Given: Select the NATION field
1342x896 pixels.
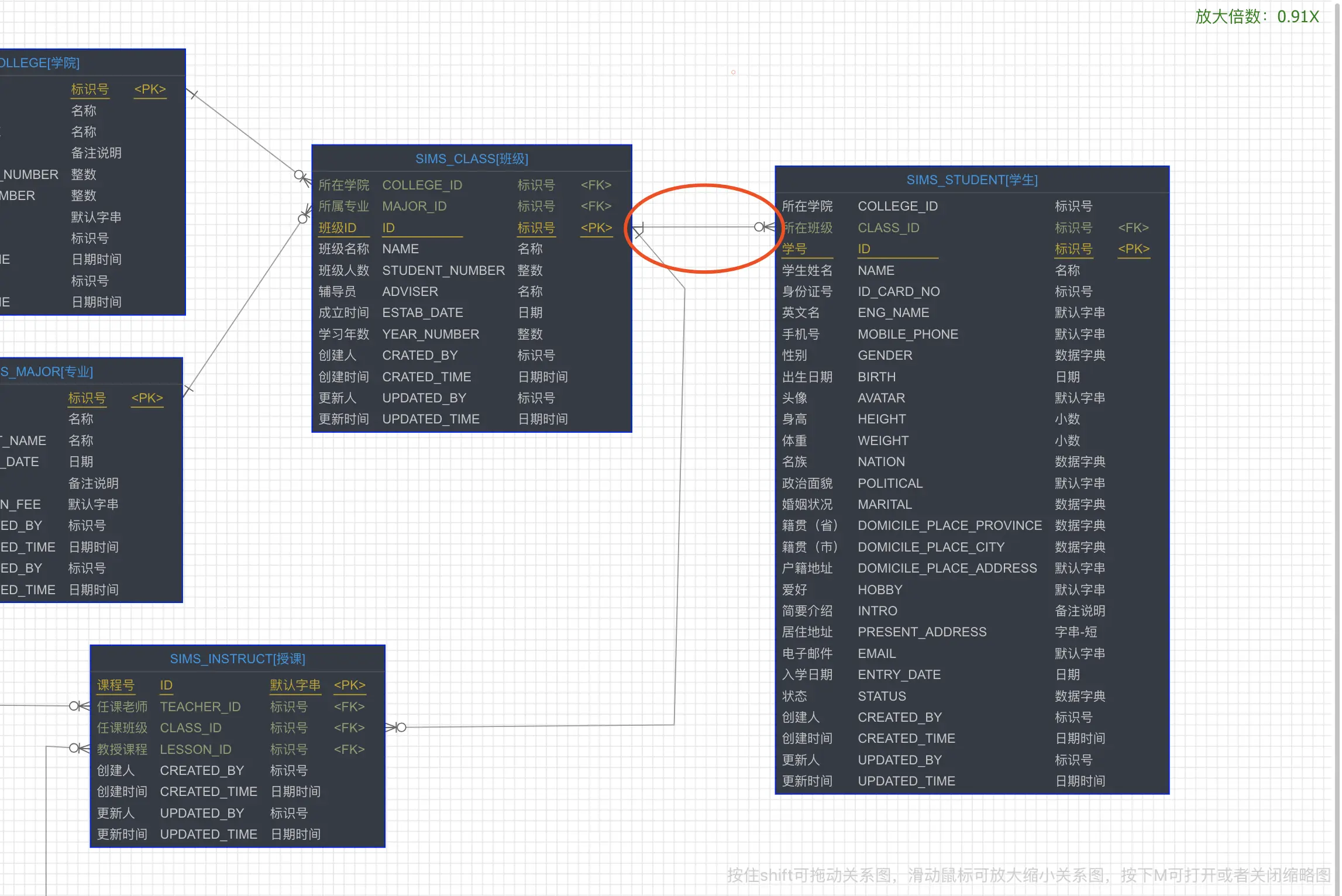Looking at the screenshot, I should [881, 461].
